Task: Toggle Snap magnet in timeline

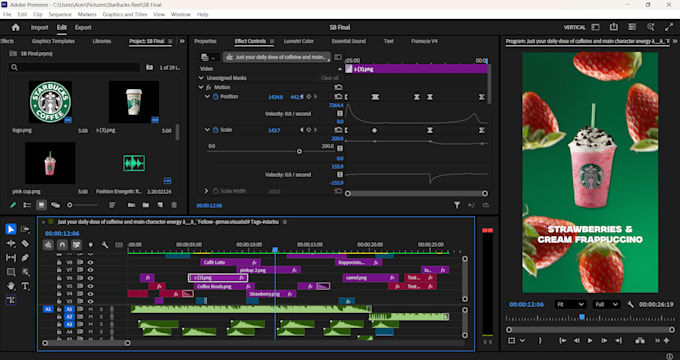Action: tap(62, 245)
